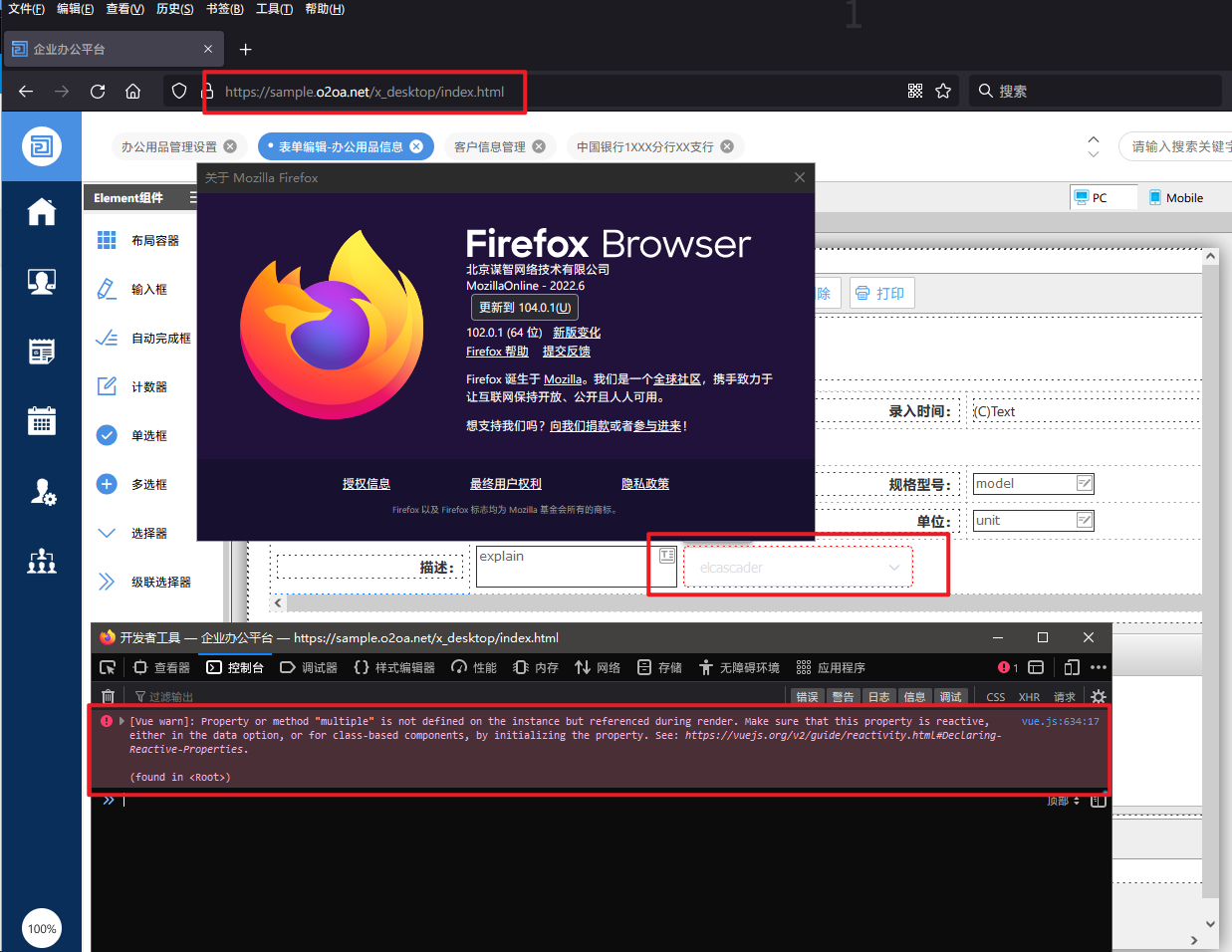Open the news bulletin icon in sidebar
The width and height of the screenshot is (1232, 952).
click(42, 352)
